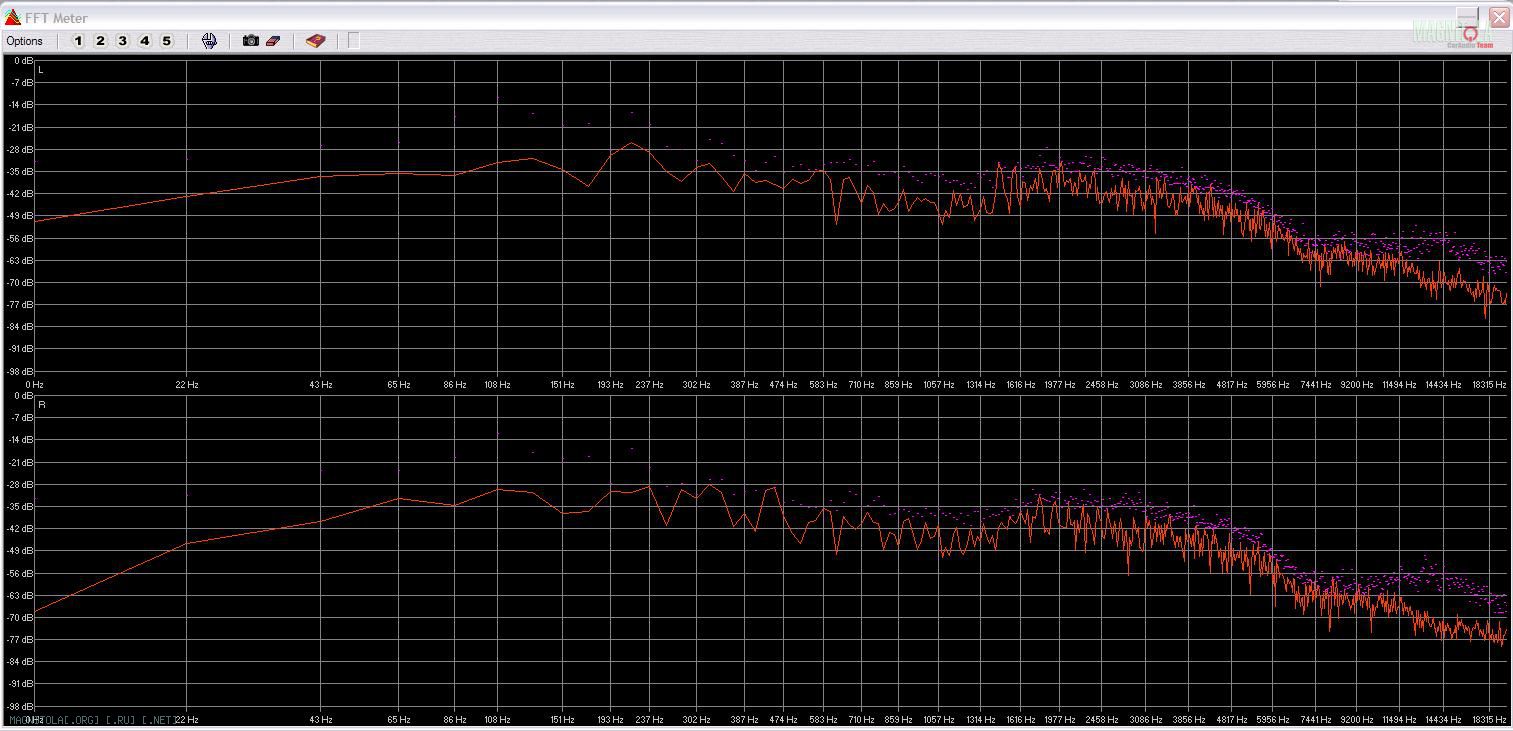Take a snapshot with the camera icon
This screenshot has height=731, width=1513.
251,41
